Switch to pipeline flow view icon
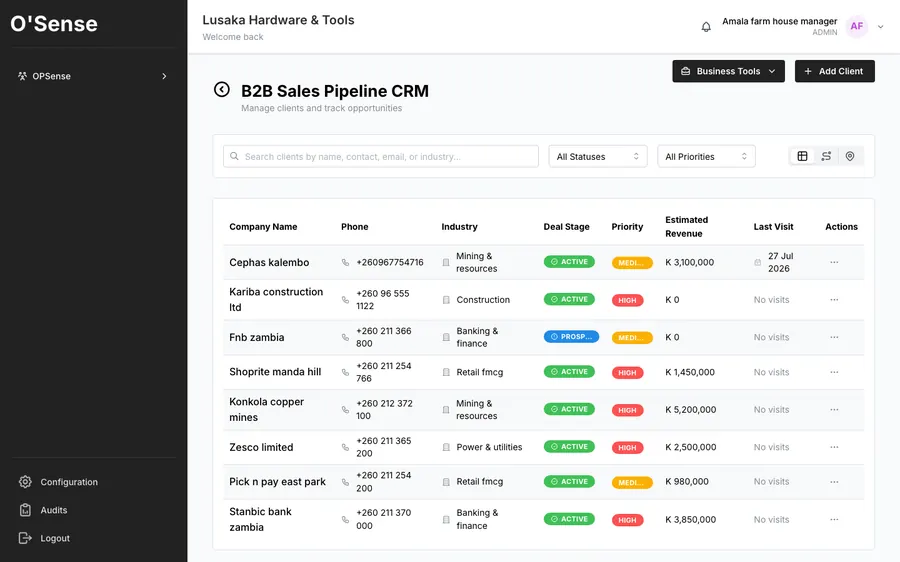This screenshot has width=900, height=562. pos(826,156)
